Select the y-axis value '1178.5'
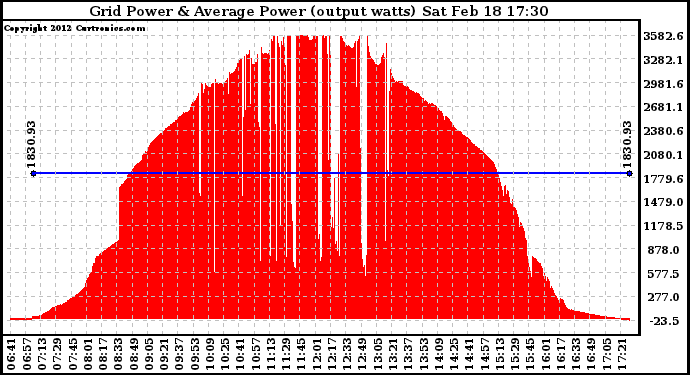 [x=663, y=226]
